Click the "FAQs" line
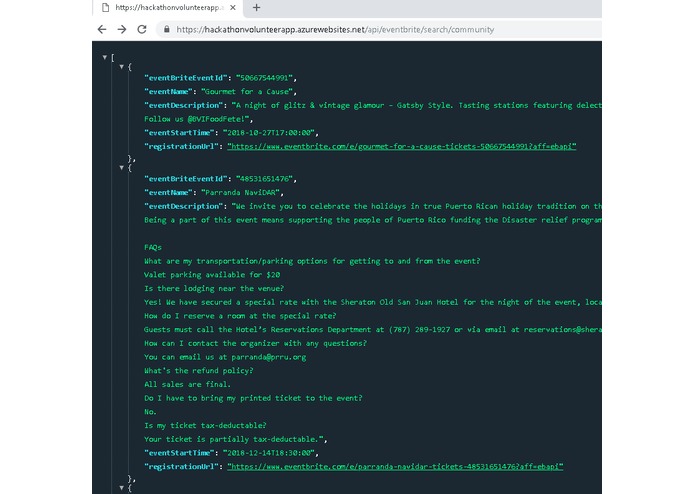Viewport: 695px width, 494px height. tap(153, 248)
